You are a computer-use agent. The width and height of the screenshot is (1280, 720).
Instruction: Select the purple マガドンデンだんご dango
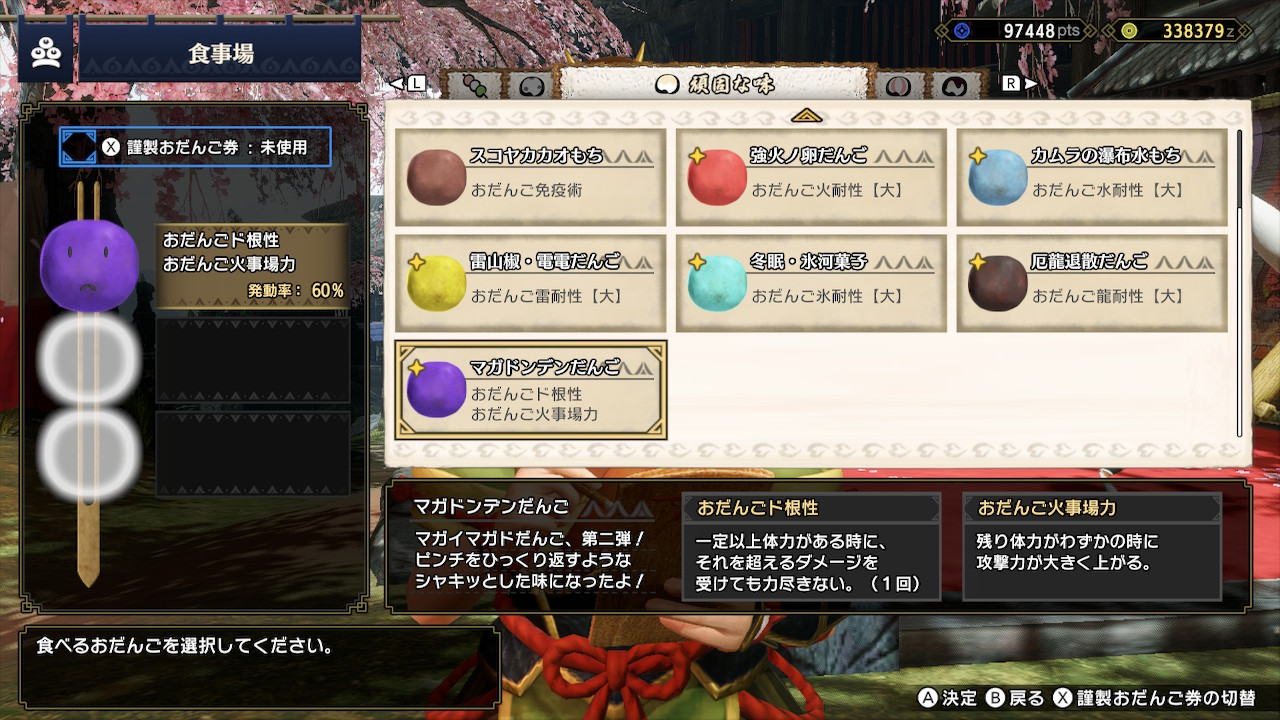click(x=530, y=390)
